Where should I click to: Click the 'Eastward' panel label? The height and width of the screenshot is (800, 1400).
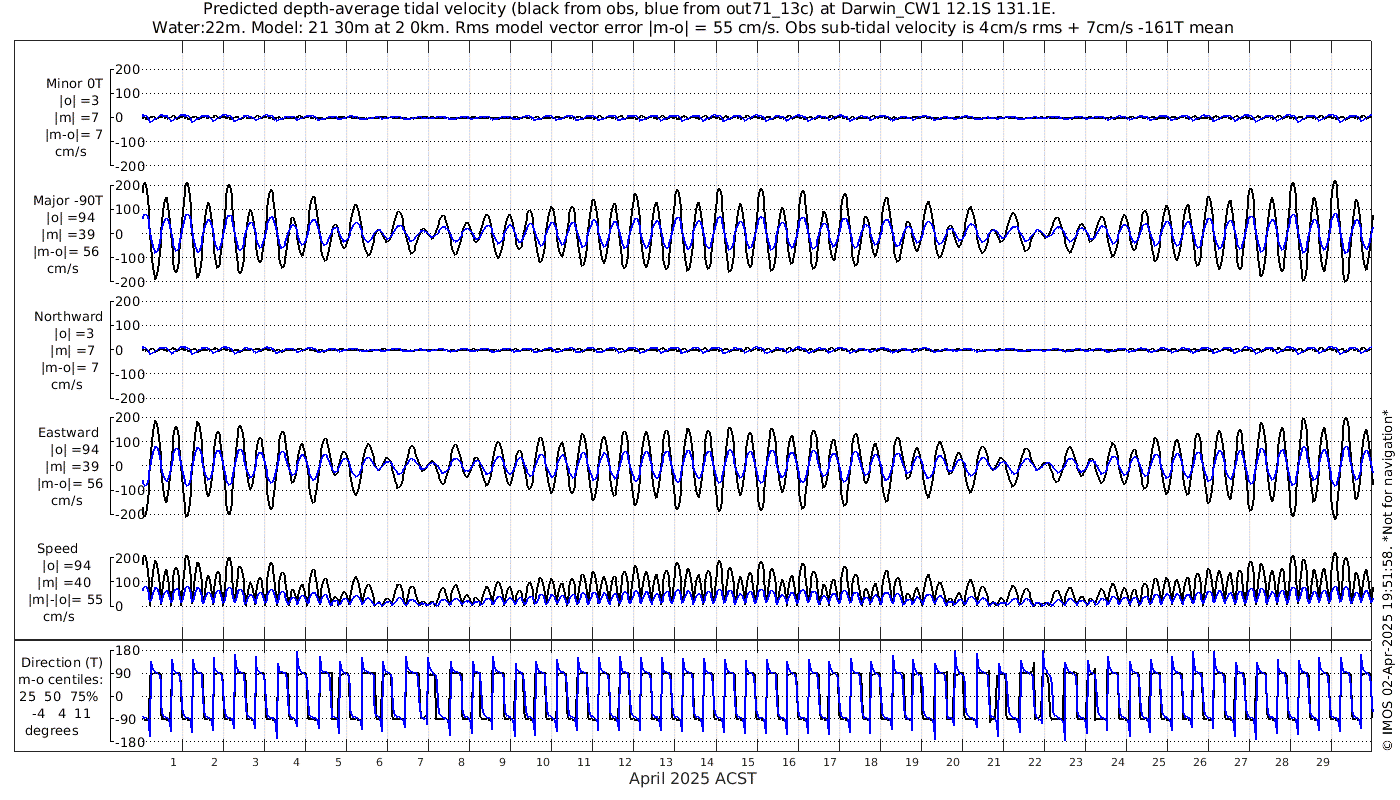pos(68,433)
